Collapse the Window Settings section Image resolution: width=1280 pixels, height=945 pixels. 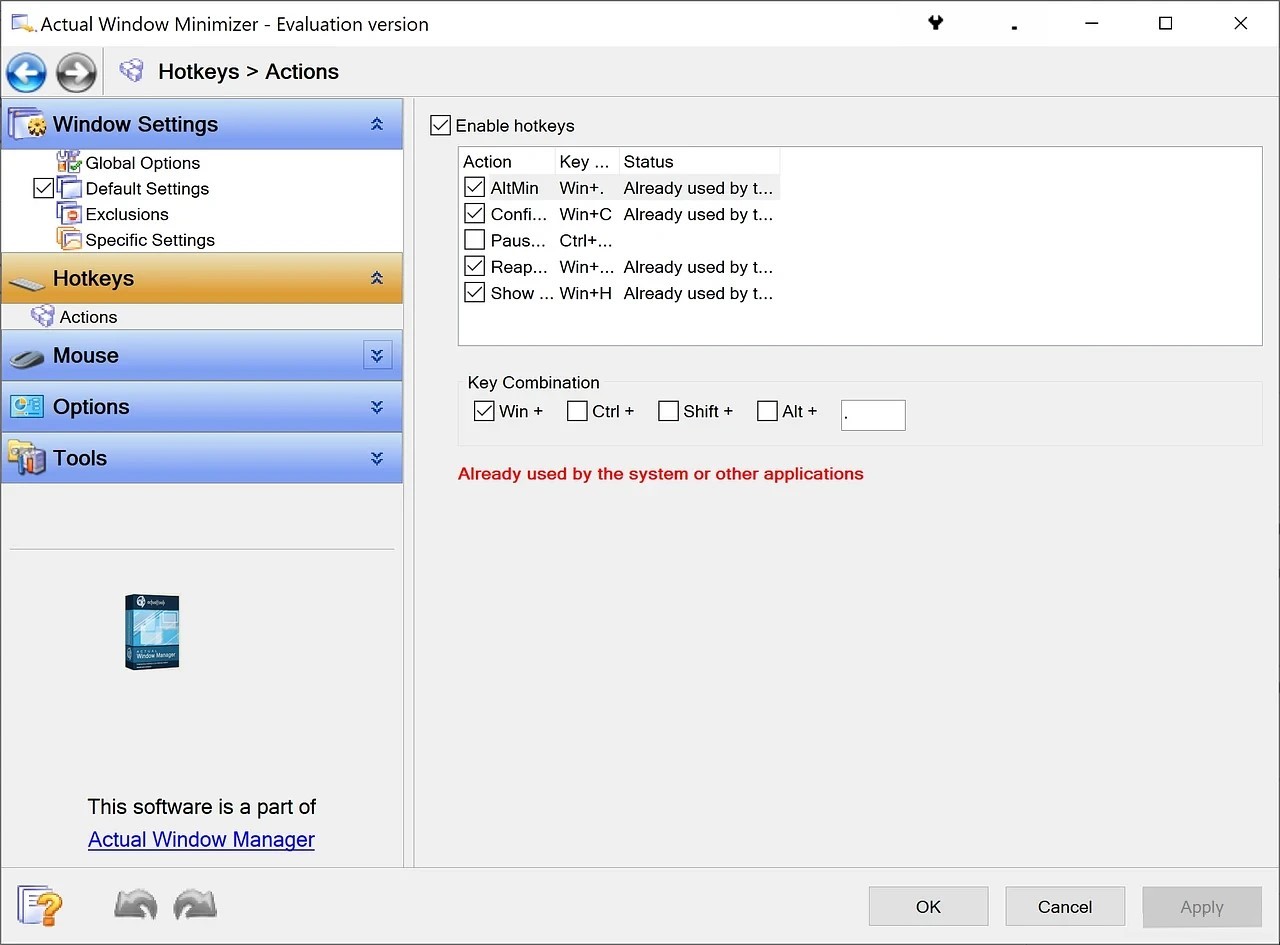[x=377, y=123]
